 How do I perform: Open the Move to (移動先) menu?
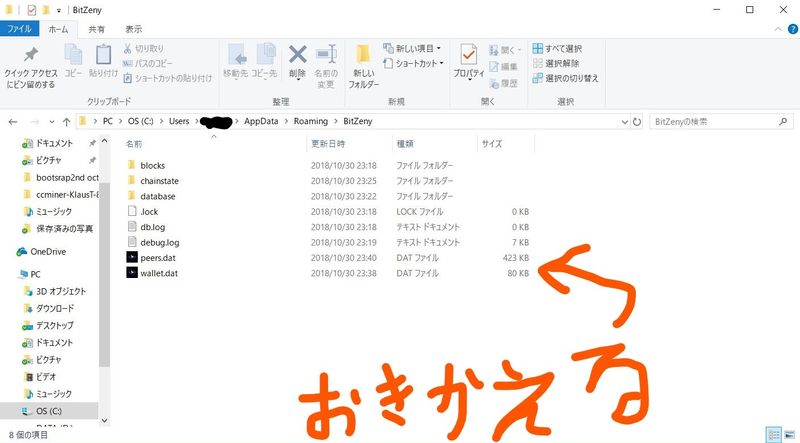click(236, 61)
